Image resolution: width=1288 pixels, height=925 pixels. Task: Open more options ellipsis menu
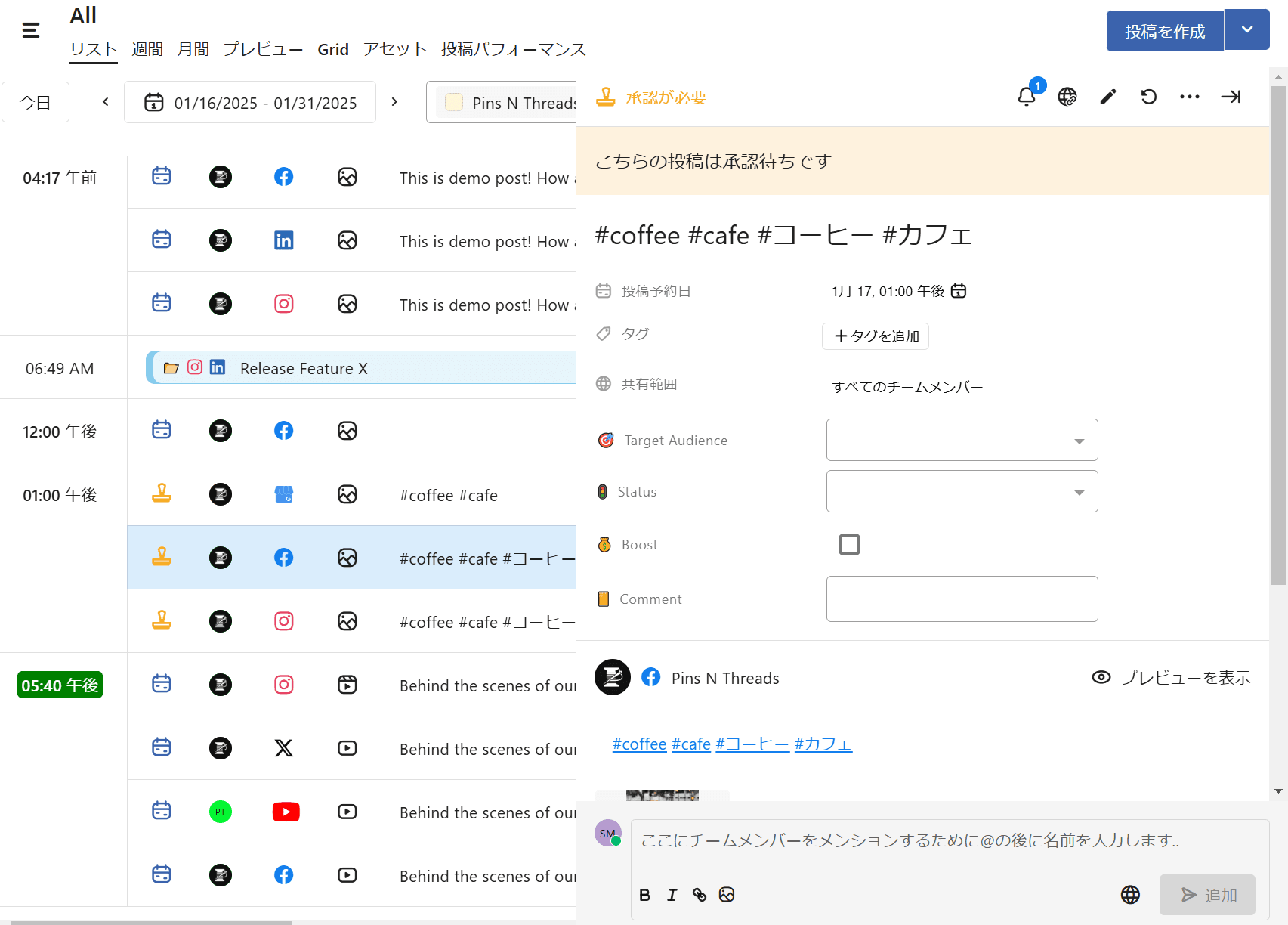1190,97
